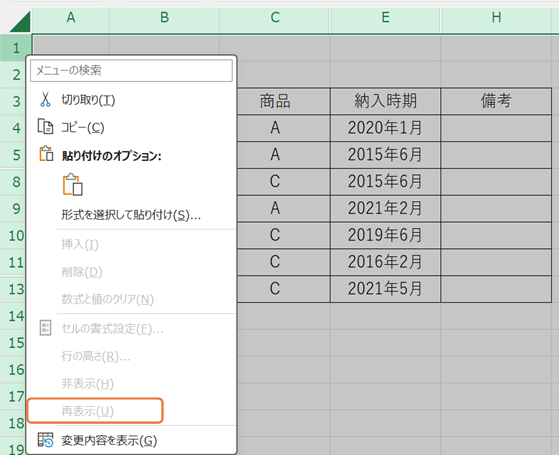Select 変更内容を表示(G) menu entry
The width and height of the screenshot is (560, 456).
[x=109, y=441]
